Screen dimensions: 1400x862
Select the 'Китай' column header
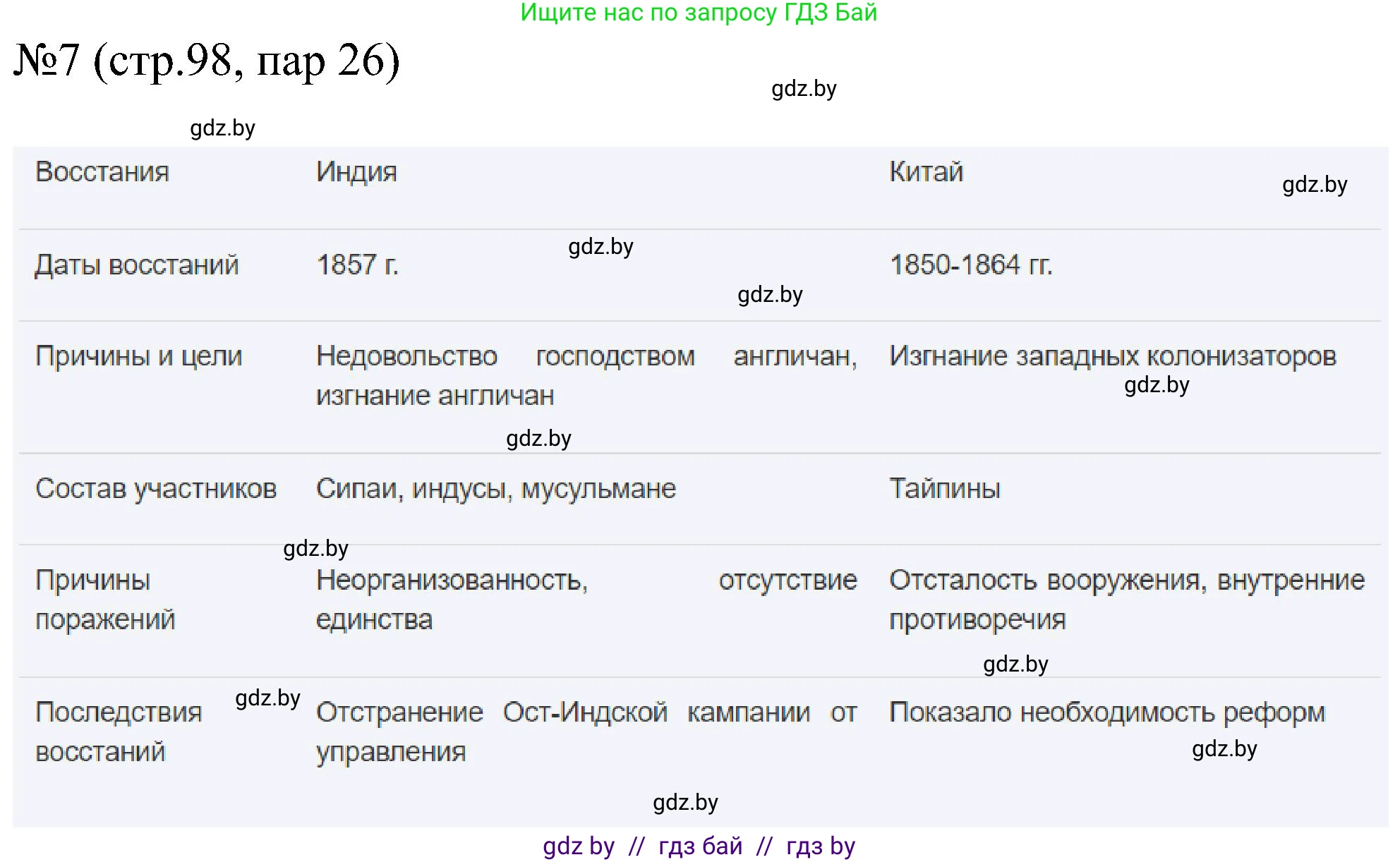tap(926, 171)
